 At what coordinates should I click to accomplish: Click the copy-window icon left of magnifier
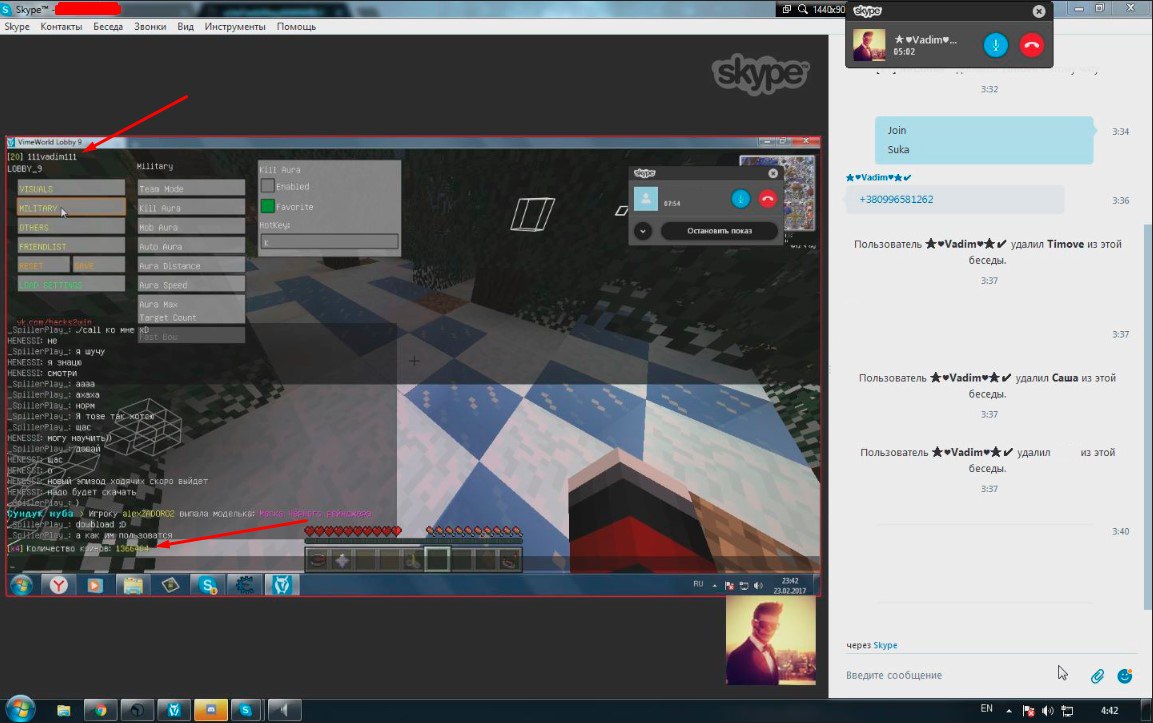pos(786,9)
